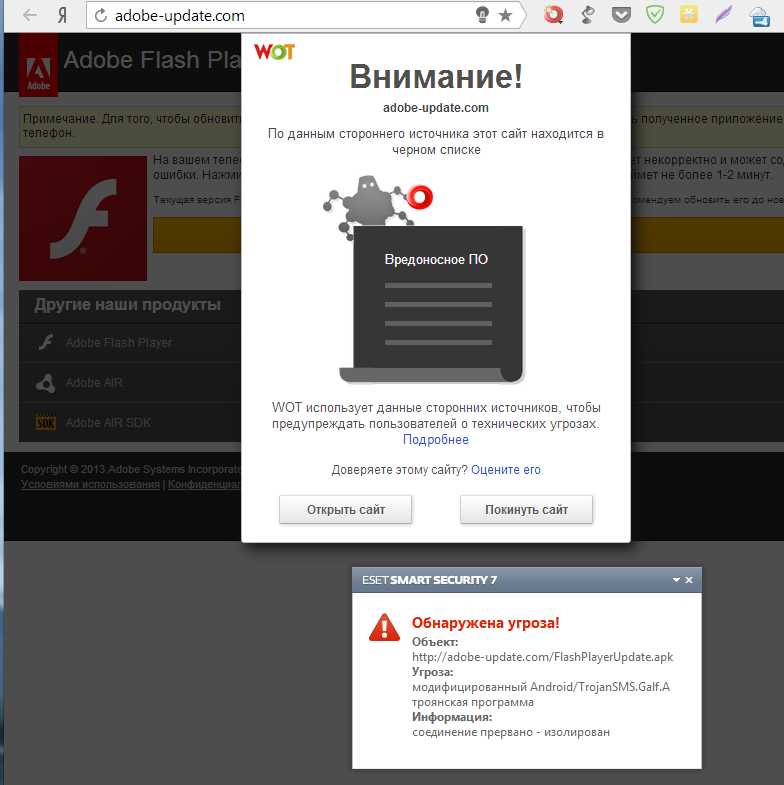Click the yellow extension icon in the toolbar
The image size is (784, 785).
pos(689,15)
